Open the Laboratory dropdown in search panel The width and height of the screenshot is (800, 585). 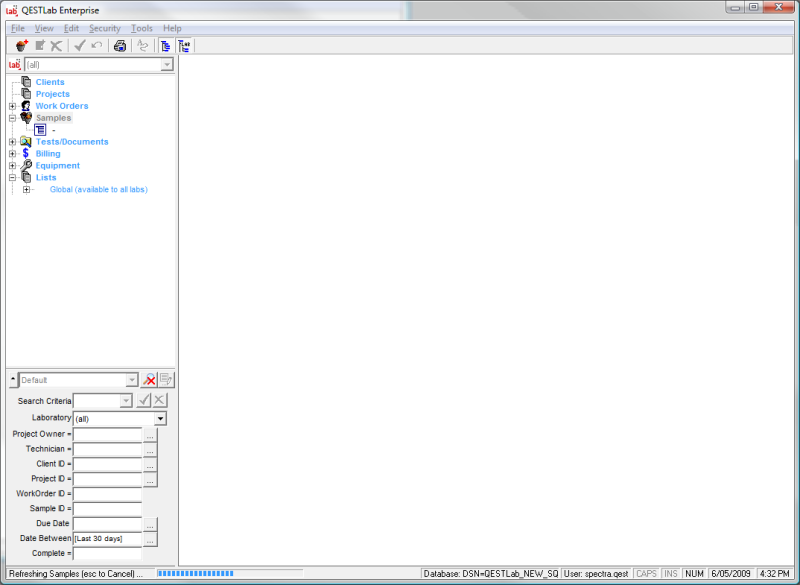coord(160,418)
